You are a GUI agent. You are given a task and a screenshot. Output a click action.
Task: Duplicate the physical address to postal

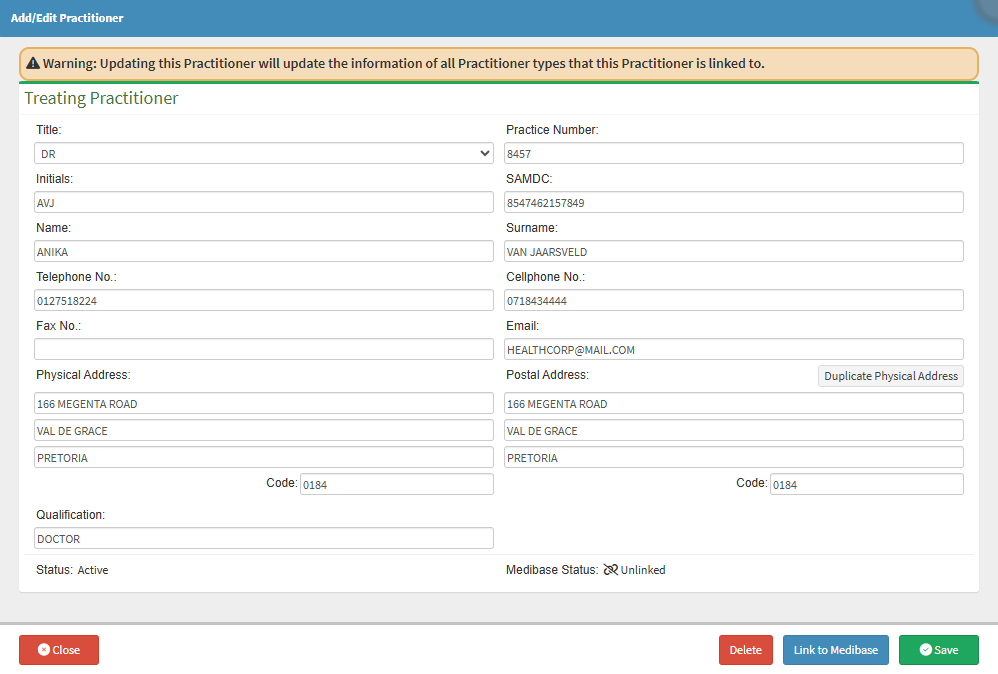(891, 376)
